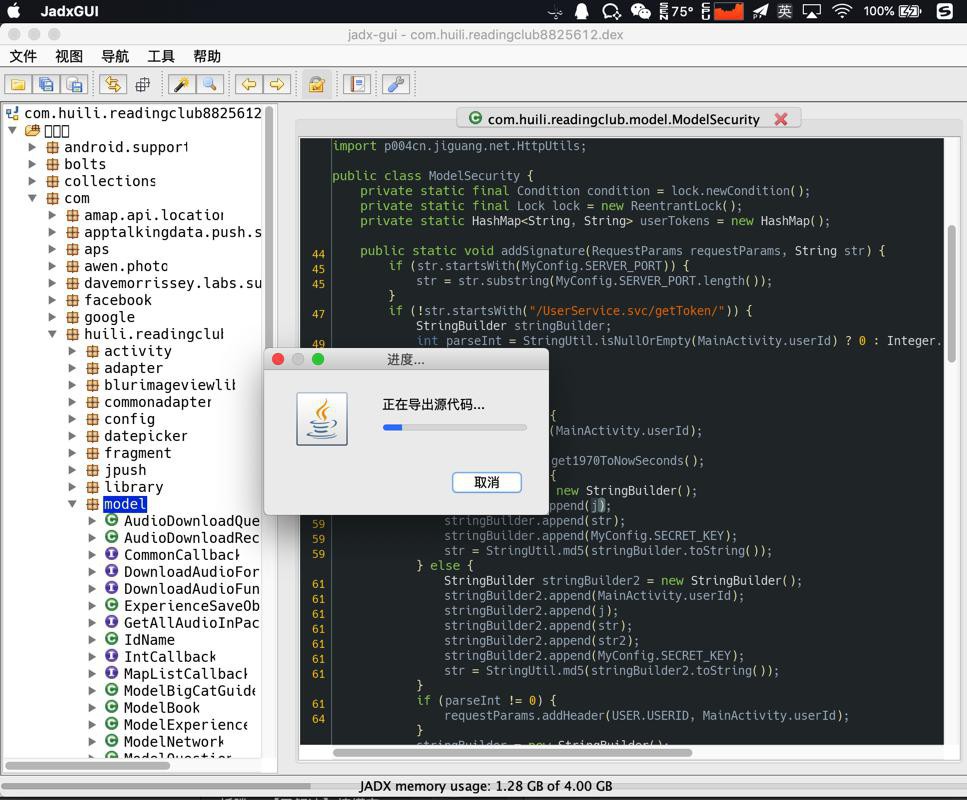Expand the ModelBook class node
967x800 pixels.
pyautogui.click(x=93, y=708)
